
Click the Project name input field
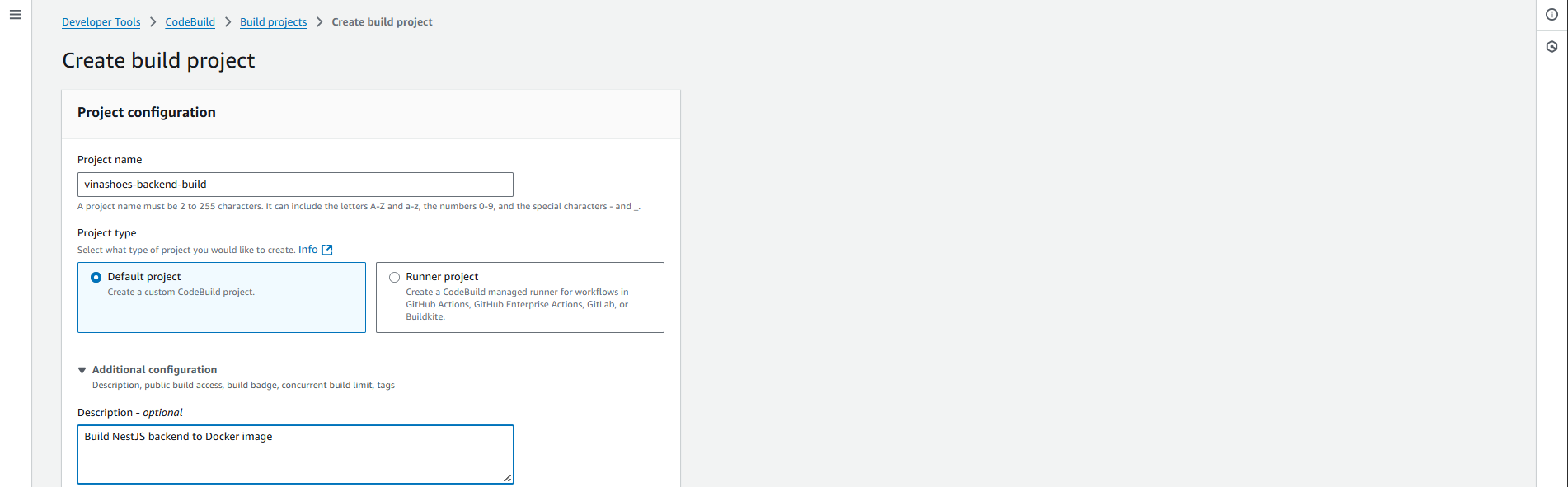[x=295, y=185]
